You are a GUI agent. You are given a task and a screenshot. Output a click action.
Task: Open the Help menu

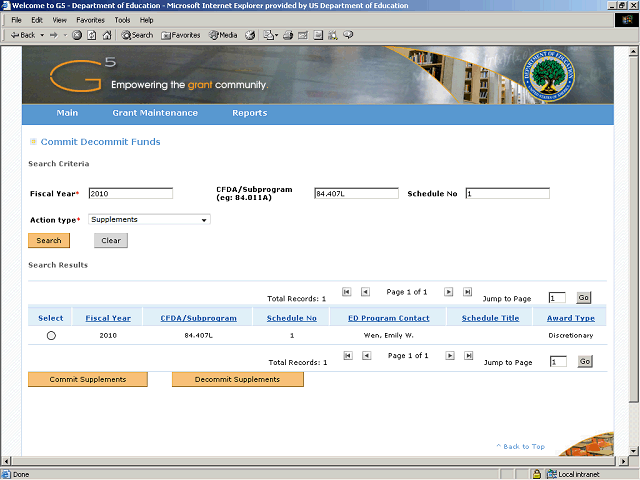[x=147, y=20]
